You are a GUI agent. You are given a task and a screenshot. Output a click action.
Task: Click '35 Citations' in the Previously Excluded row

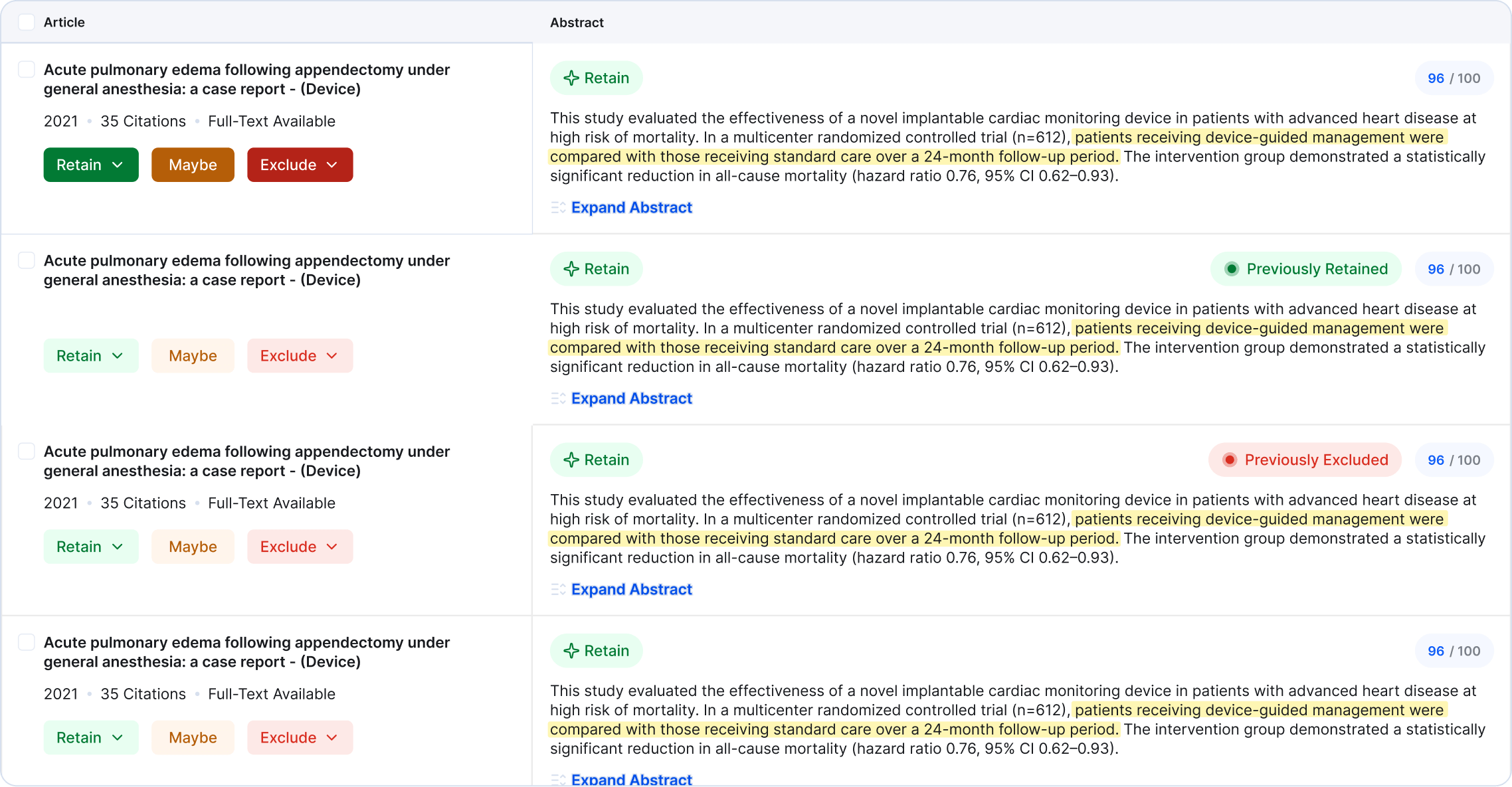(143, 503)
